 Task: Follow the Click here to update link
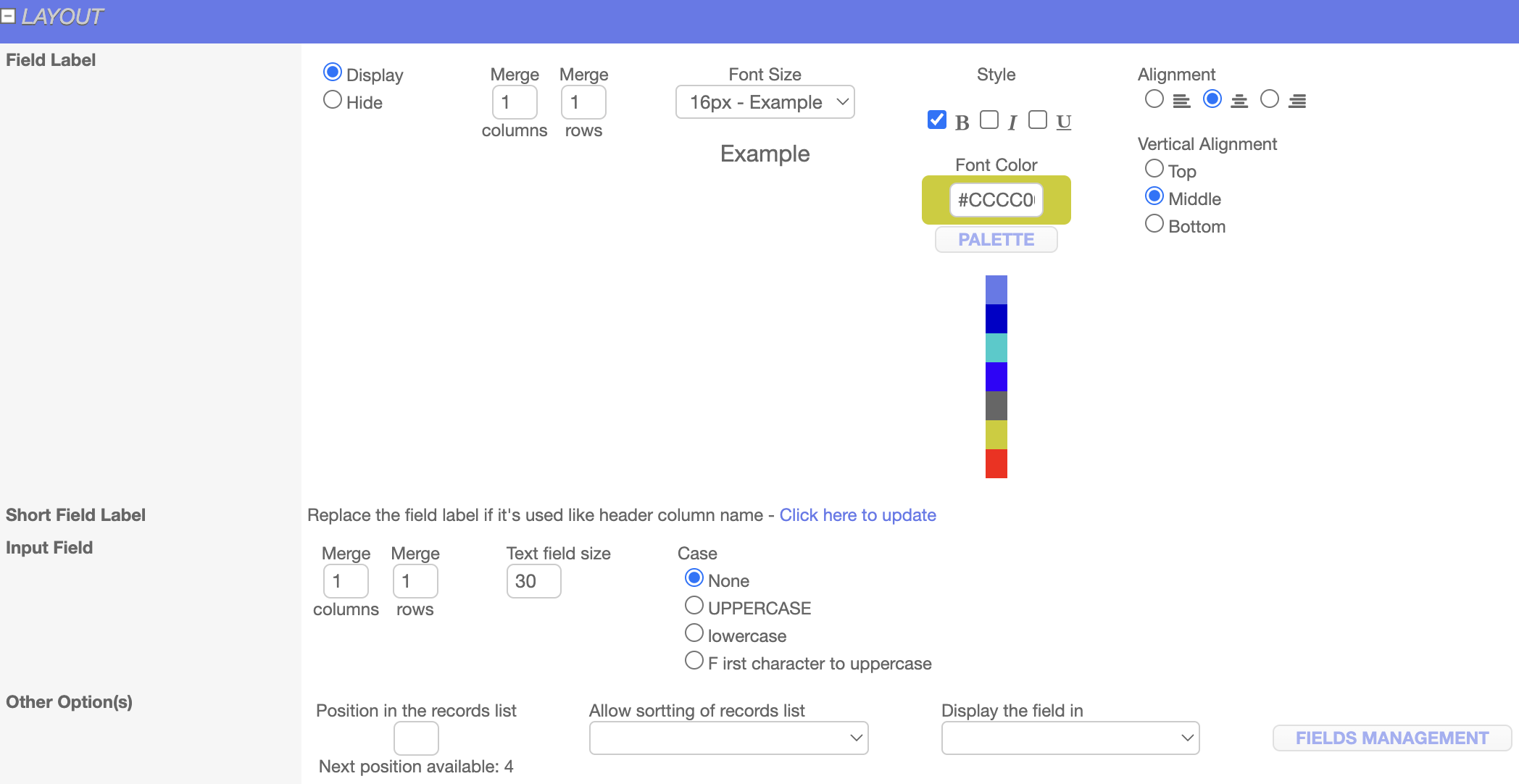coord(857,515)
